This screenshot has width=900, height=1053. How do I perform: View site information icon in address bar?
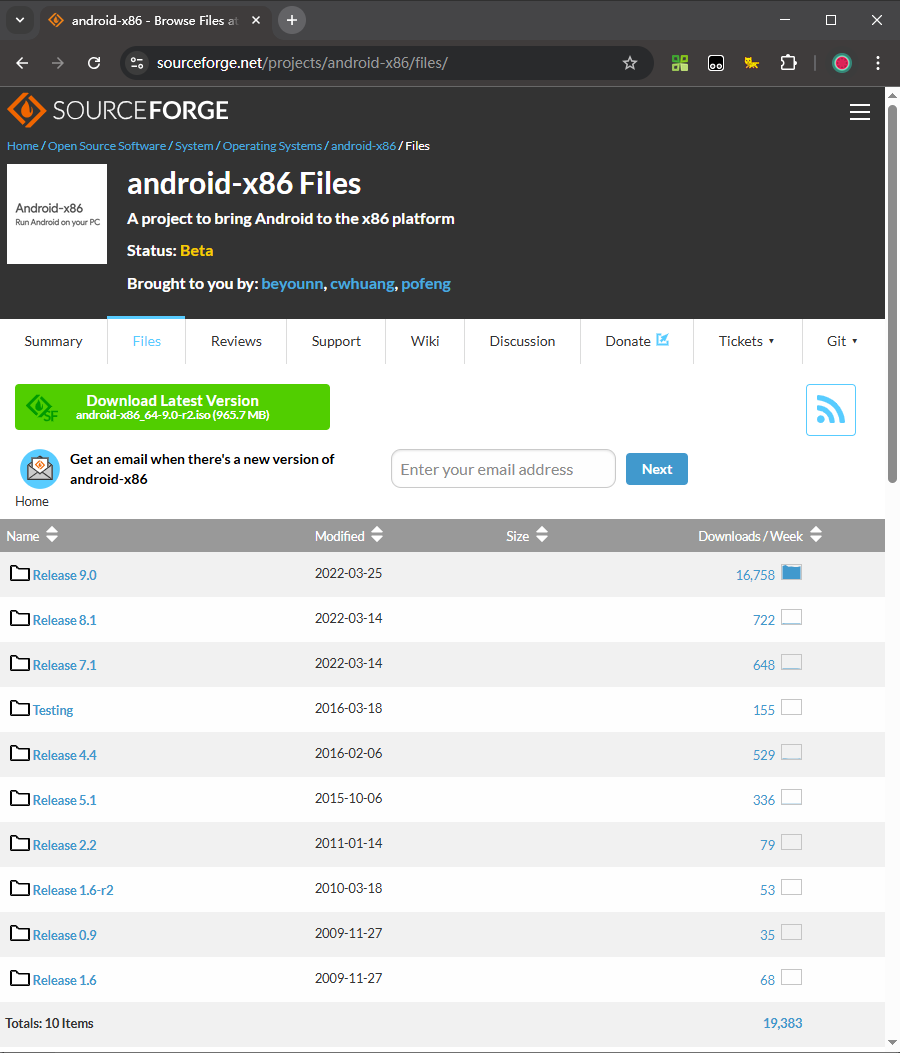click(137, 63)
